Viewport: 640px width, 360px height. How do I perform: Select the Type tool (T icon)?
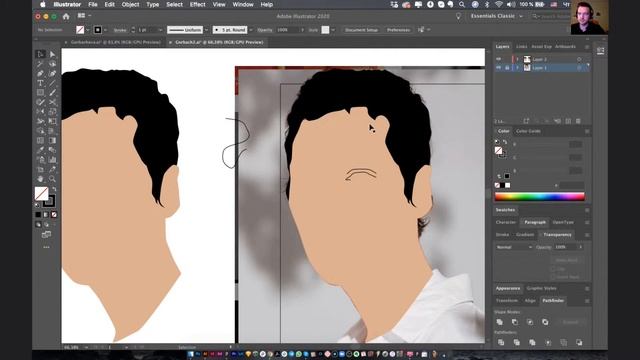[x=40, y=83]
